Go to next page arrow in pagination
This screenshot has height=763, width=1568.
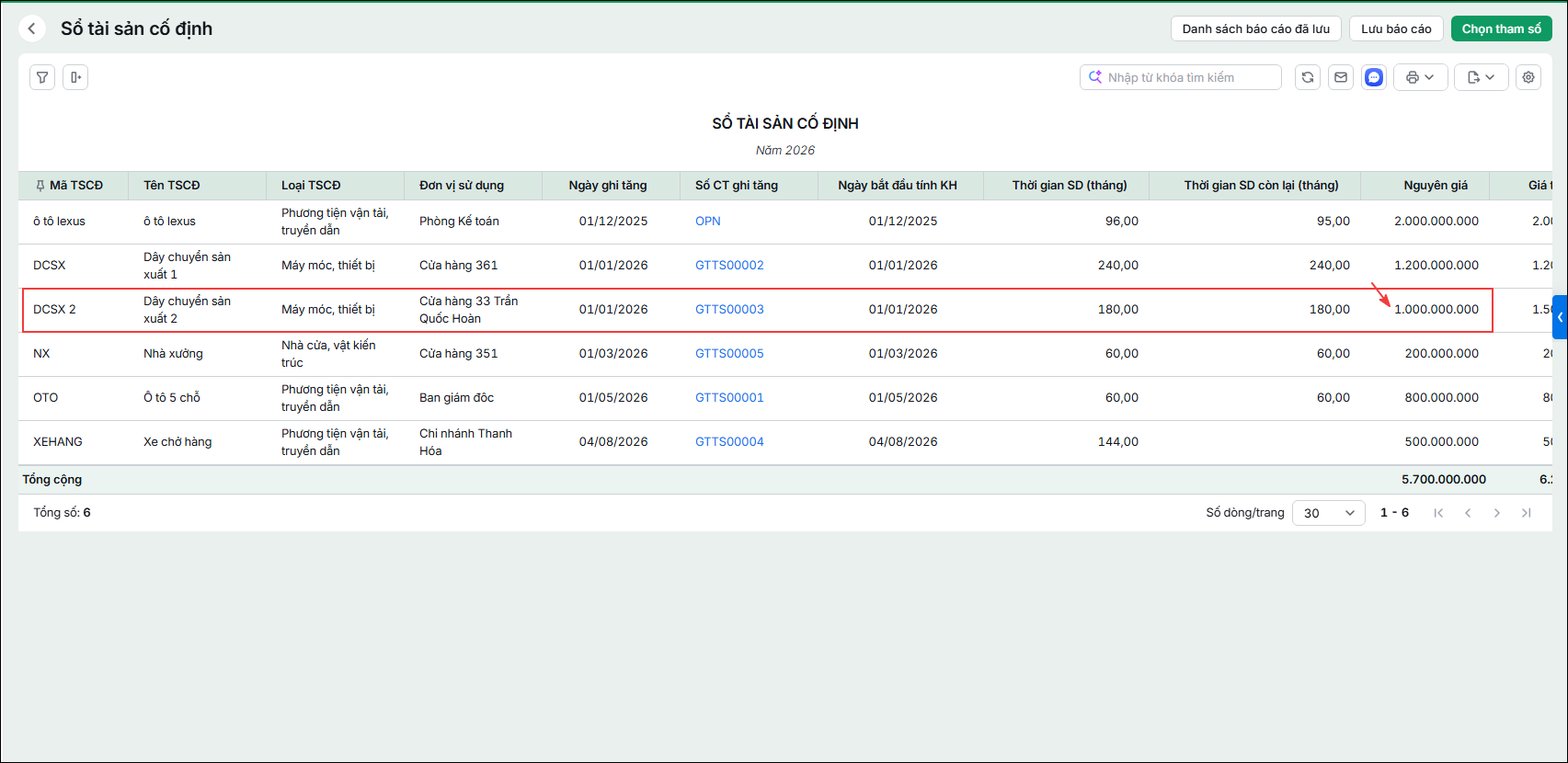click(x=1497, y=513)
